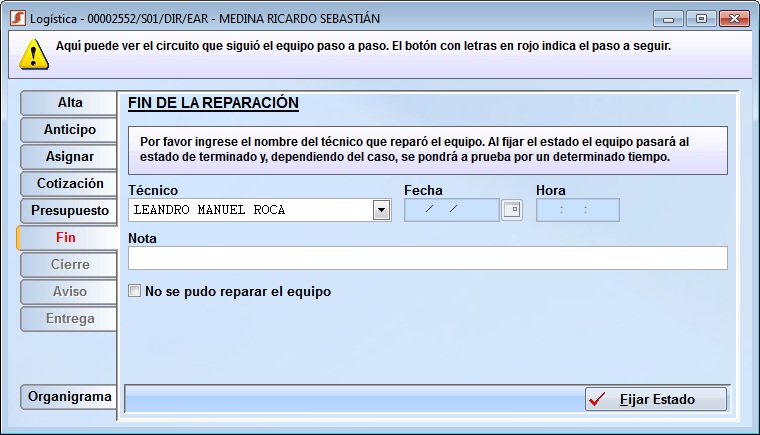Select the red Fin step tab

point(67,238)
